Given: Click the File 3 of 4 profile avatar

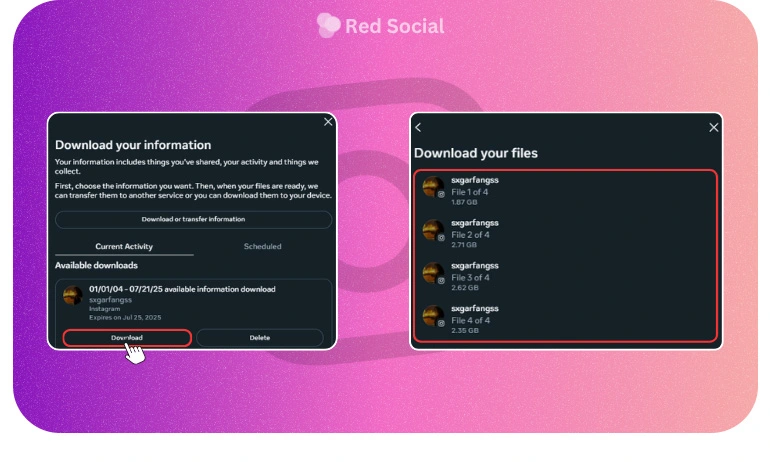Looking at the screenshot, I should point(432,273).
